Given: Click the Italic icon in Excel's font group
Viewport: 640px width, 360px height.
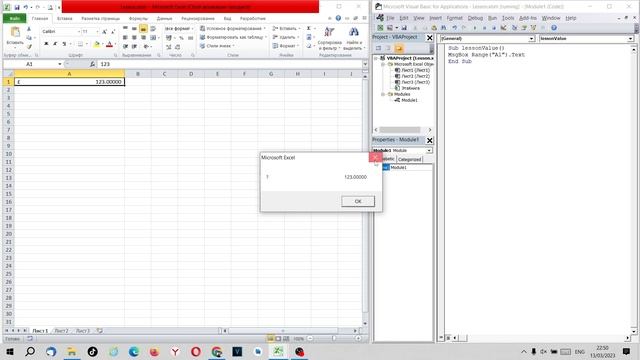Looking at the screenshot, I should pos(55,44).
